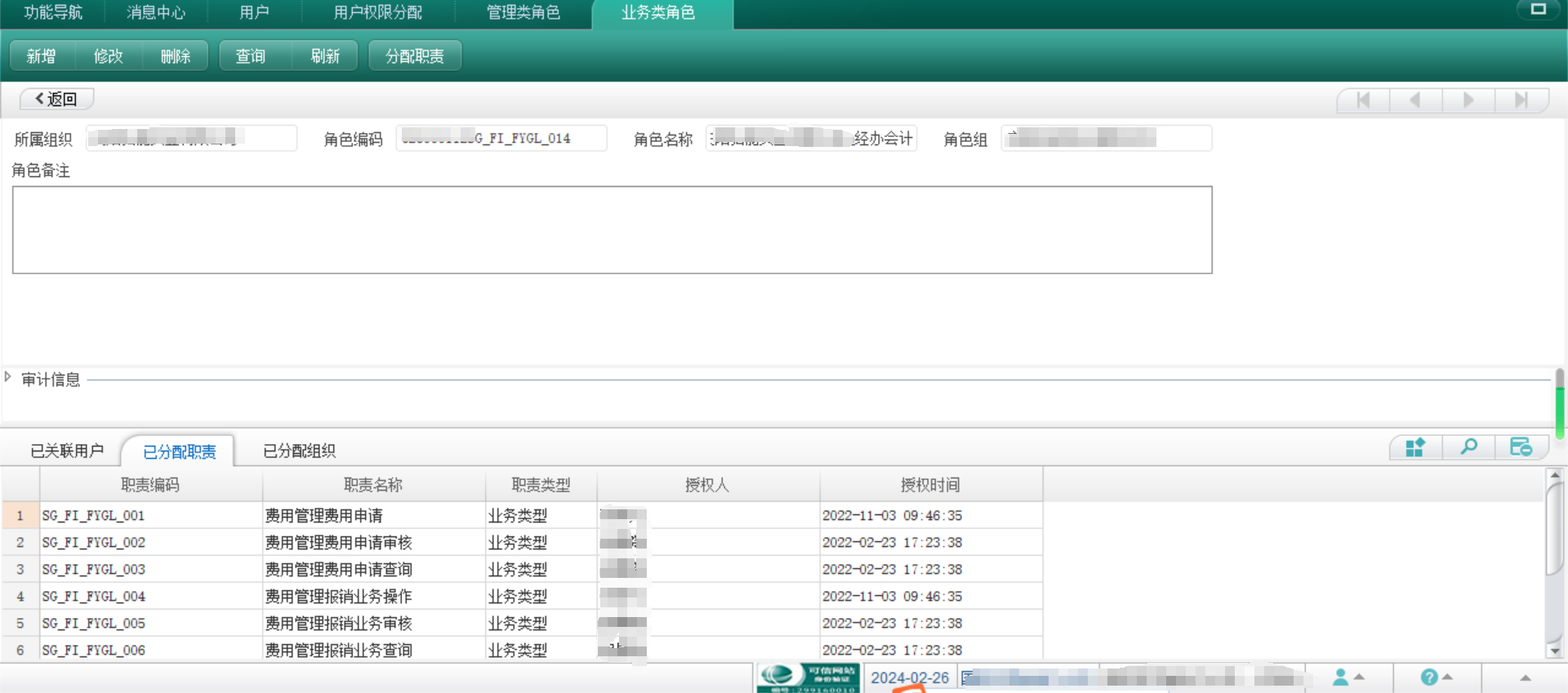Image resolution: width=1568 pixels, height=693 pixels.
Task: Click the 返回 back button
Action: (x=56, y=99)
